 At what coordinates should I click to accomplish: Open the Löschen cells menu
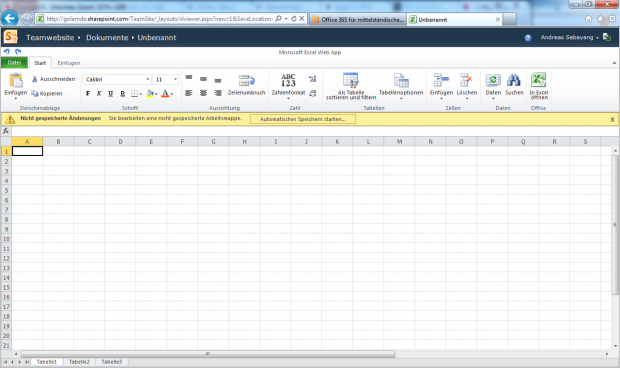coord(467,86)
